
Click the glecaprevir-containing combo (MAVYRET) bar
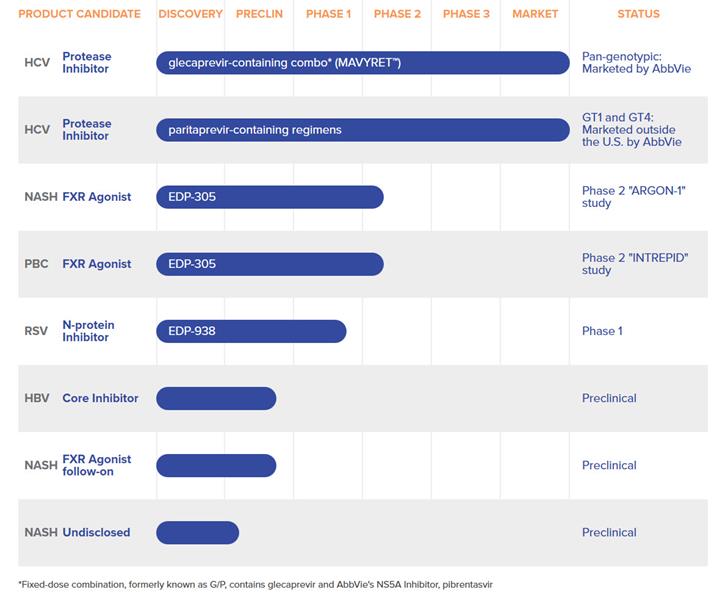pyautogui.click(x=362, y=63)
